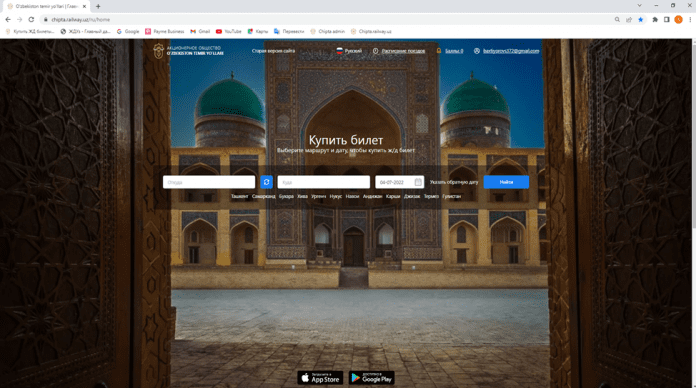
Task: Open the YouTube bookmark
Action: [x=229, y=32]
